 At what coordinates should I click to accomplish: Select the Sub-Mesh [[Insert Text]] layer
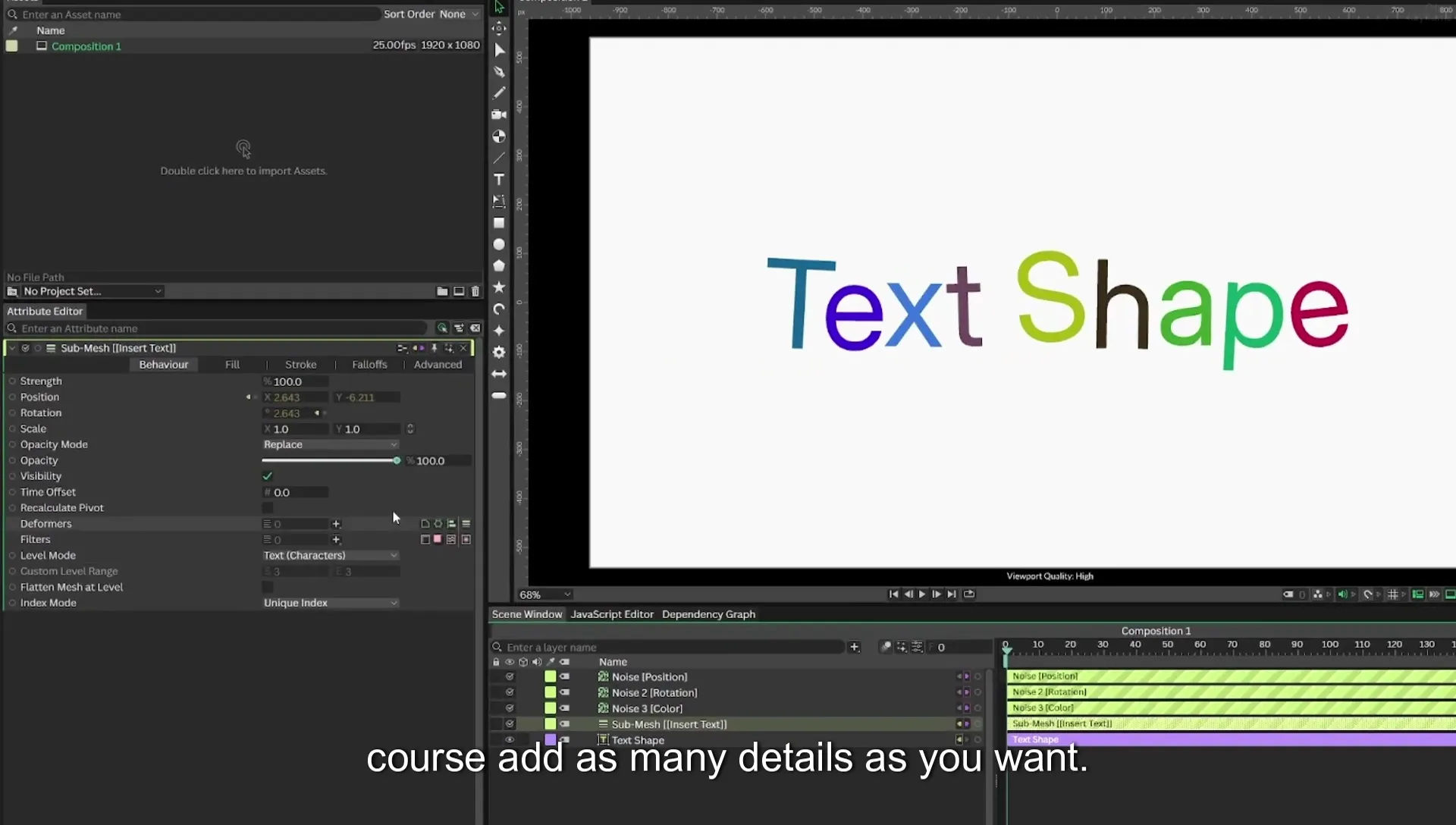click(669, 724)
